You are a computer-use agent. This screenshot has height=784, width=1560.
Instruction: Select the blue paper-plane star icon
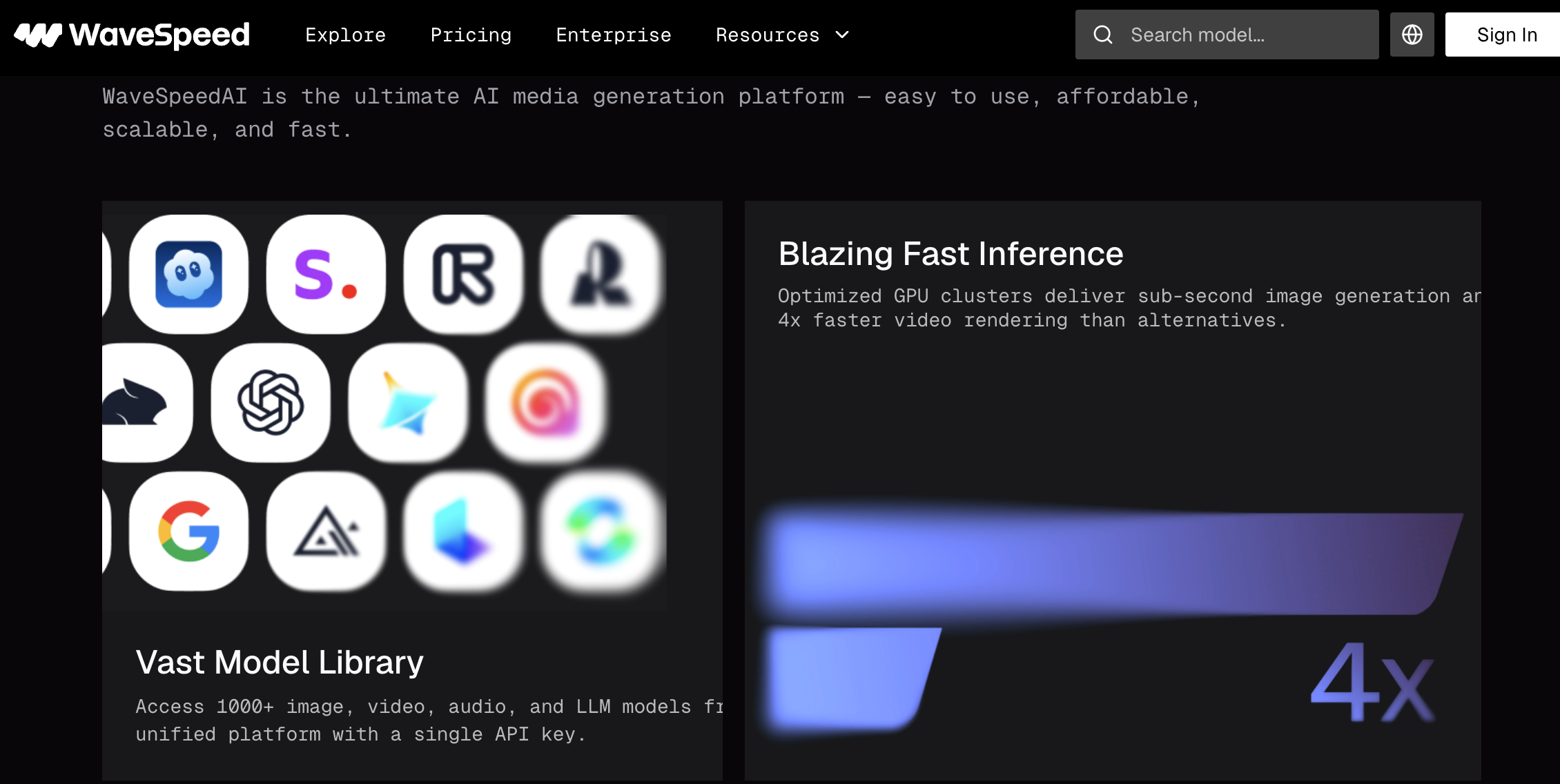(x=408, y=402)
